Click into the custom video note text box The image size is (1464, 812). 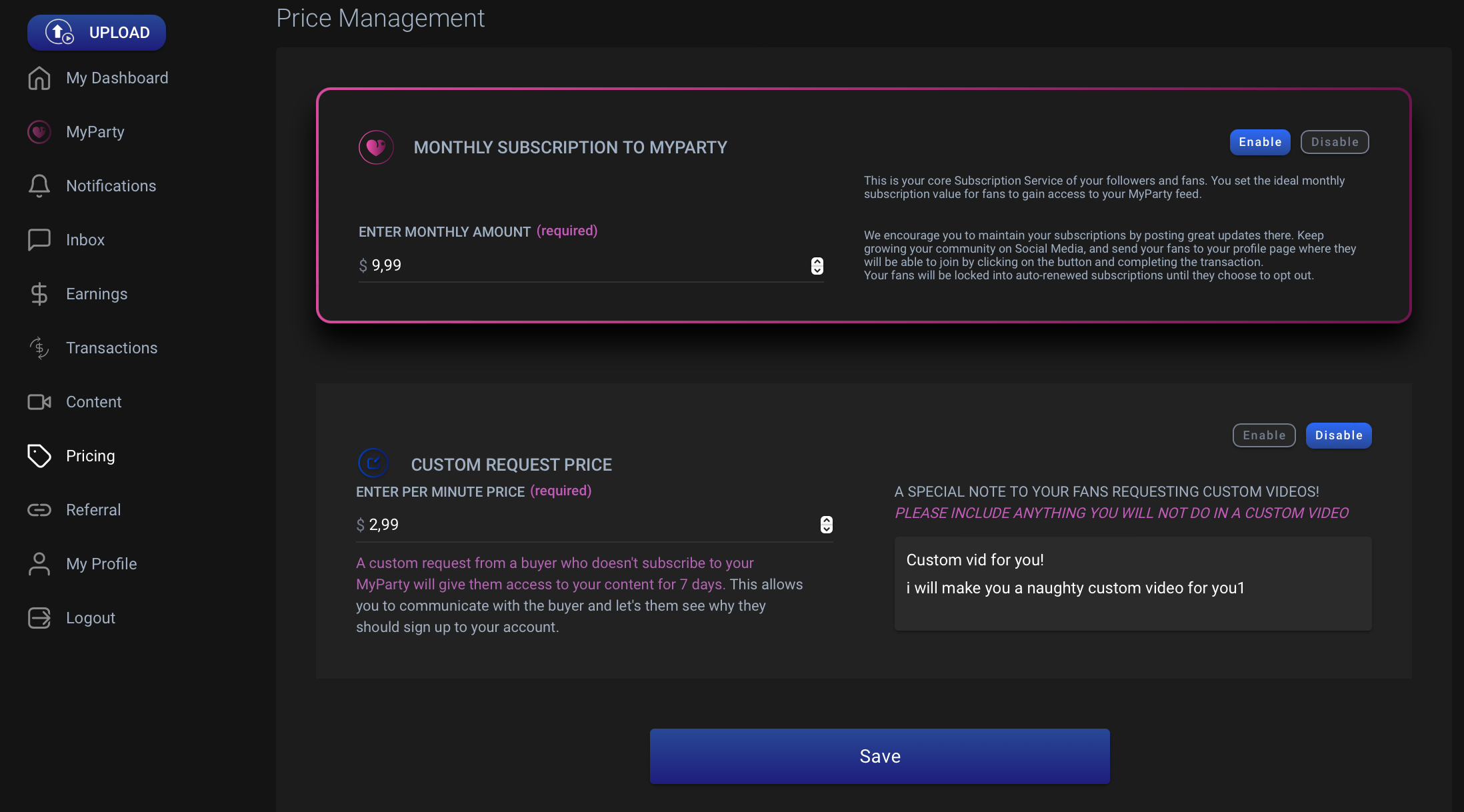1132,583
